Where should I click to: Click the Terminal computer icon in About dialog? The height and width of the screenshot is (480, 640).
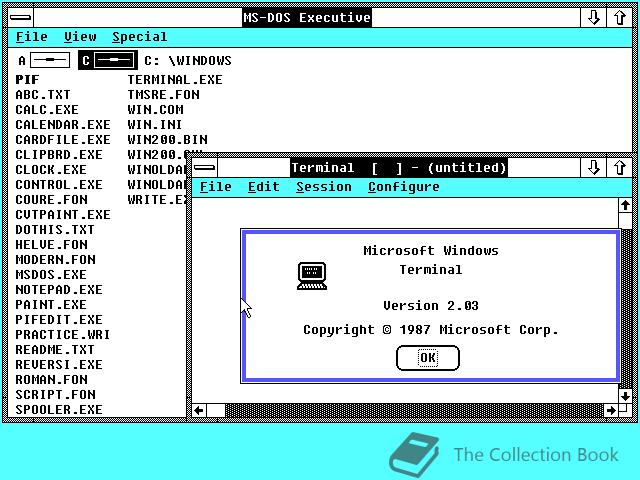click(x=312, y=276)
